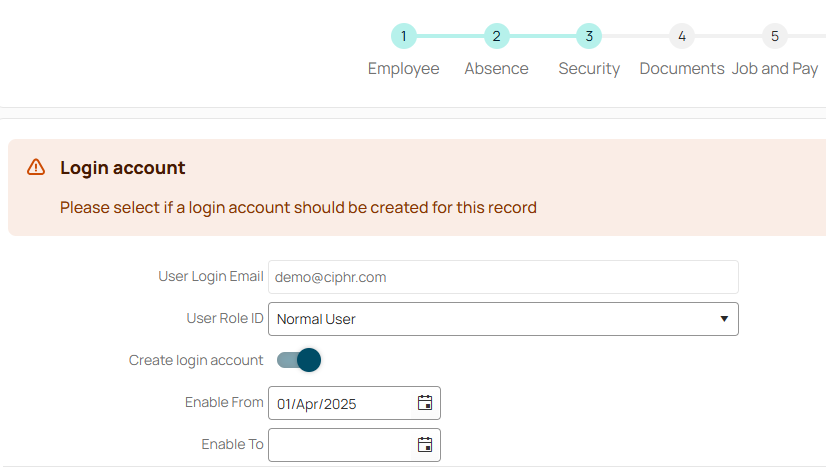Select step 5 circle for Job and Pay
The width and height of the screenshot is (826, 469).
(x=774, y=36)
